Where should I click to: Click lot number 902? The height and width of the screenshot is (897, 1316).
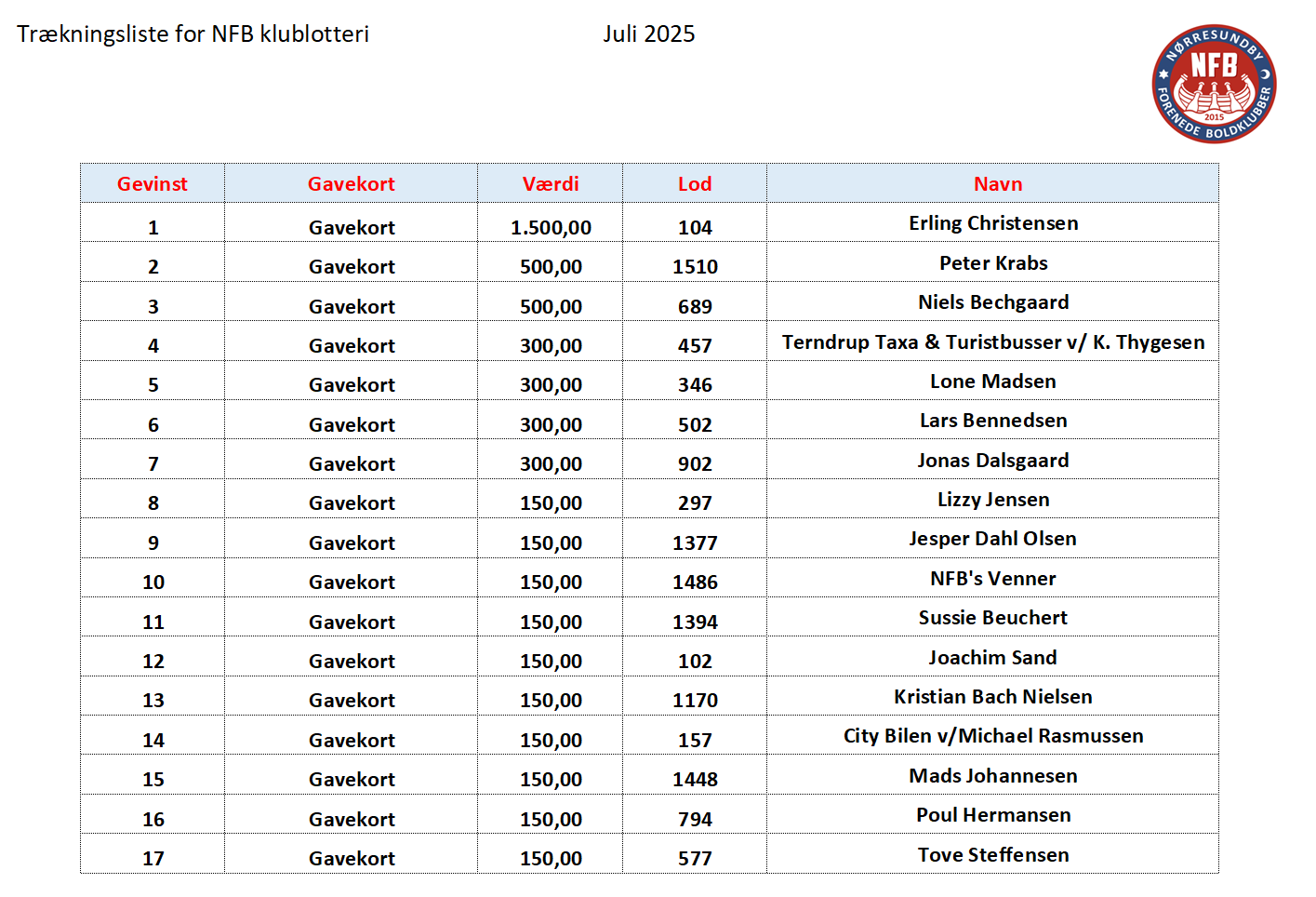pos(695,464)
